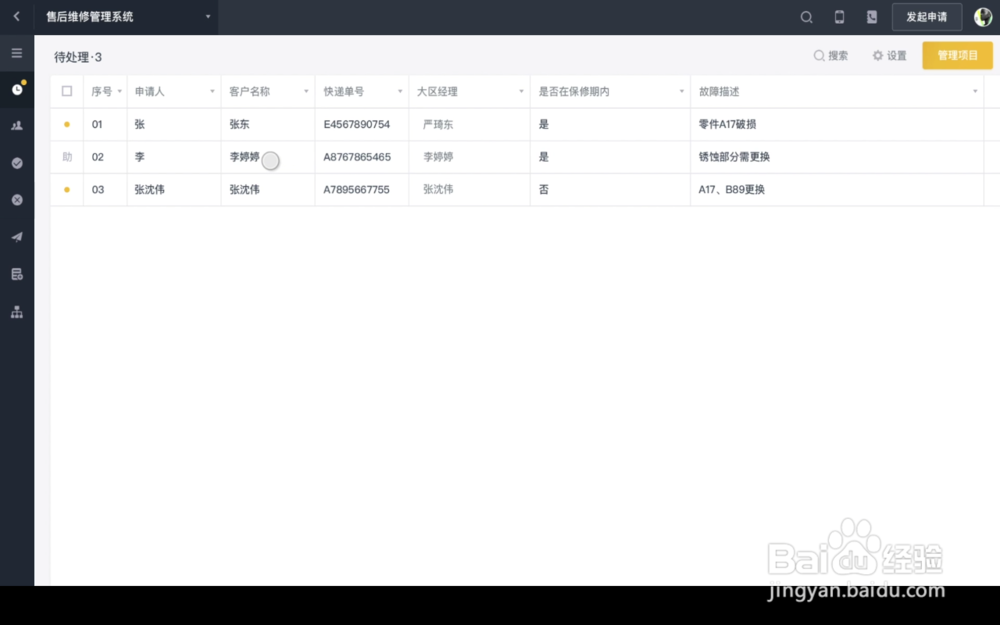Open pending items clock icon
This screenshot has width=1000, height=625.
coord(17,89)
